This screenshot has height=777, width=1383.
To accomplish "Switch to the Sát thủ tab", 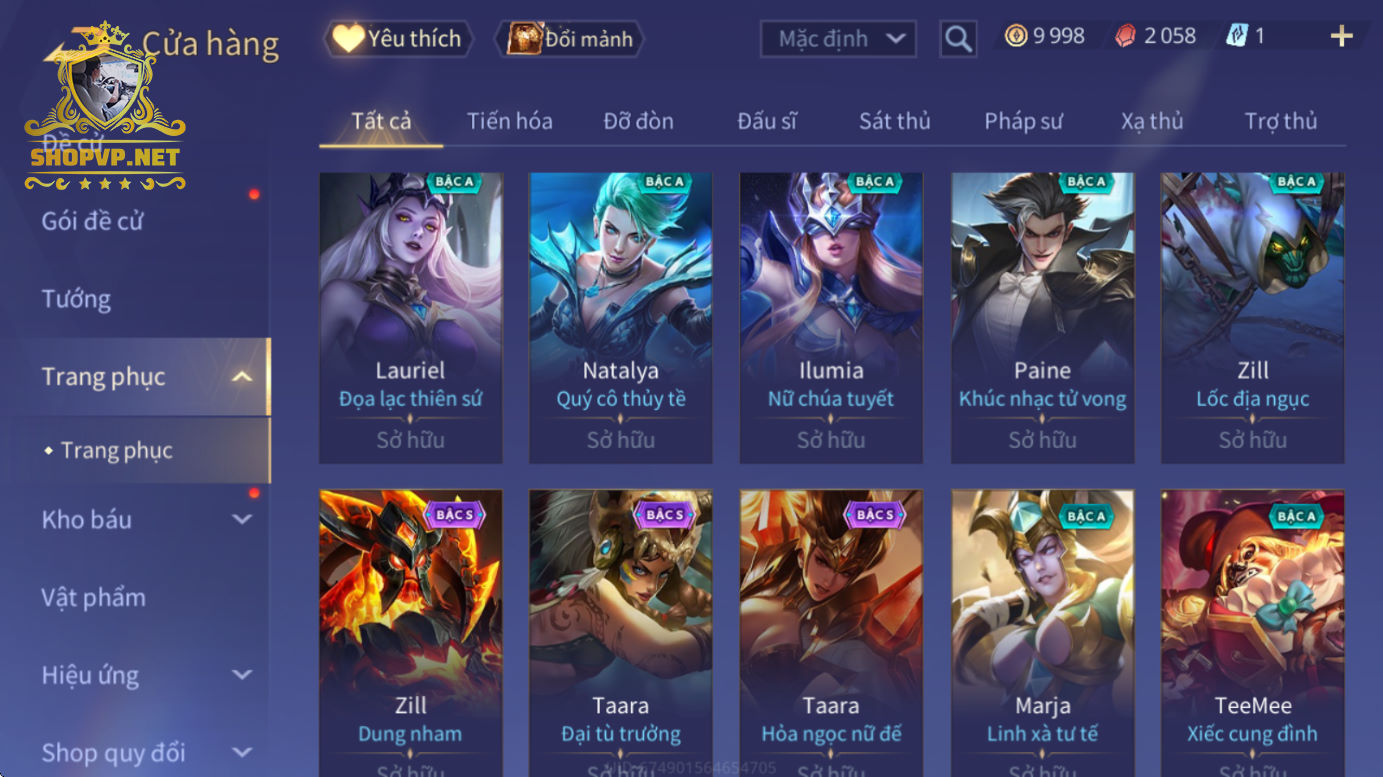I will click(894, 121).
